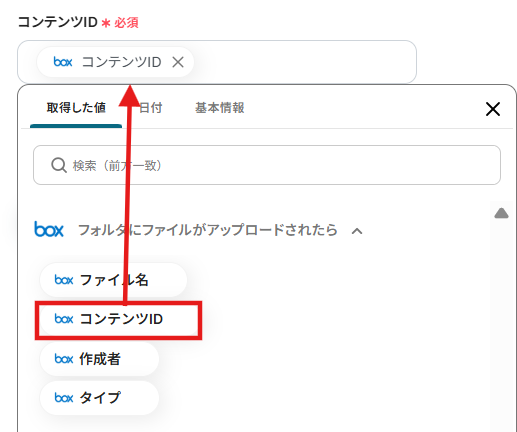This screenshot has width=517, height=432.
Task: Close the value picker panel
Action: pyautogui.click(x=493, y=109)
